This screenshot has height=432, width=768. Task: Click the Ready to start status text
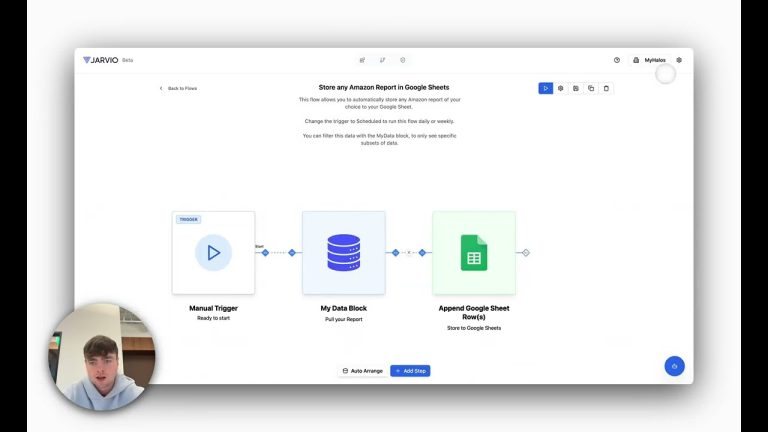(x=214, y=318)
